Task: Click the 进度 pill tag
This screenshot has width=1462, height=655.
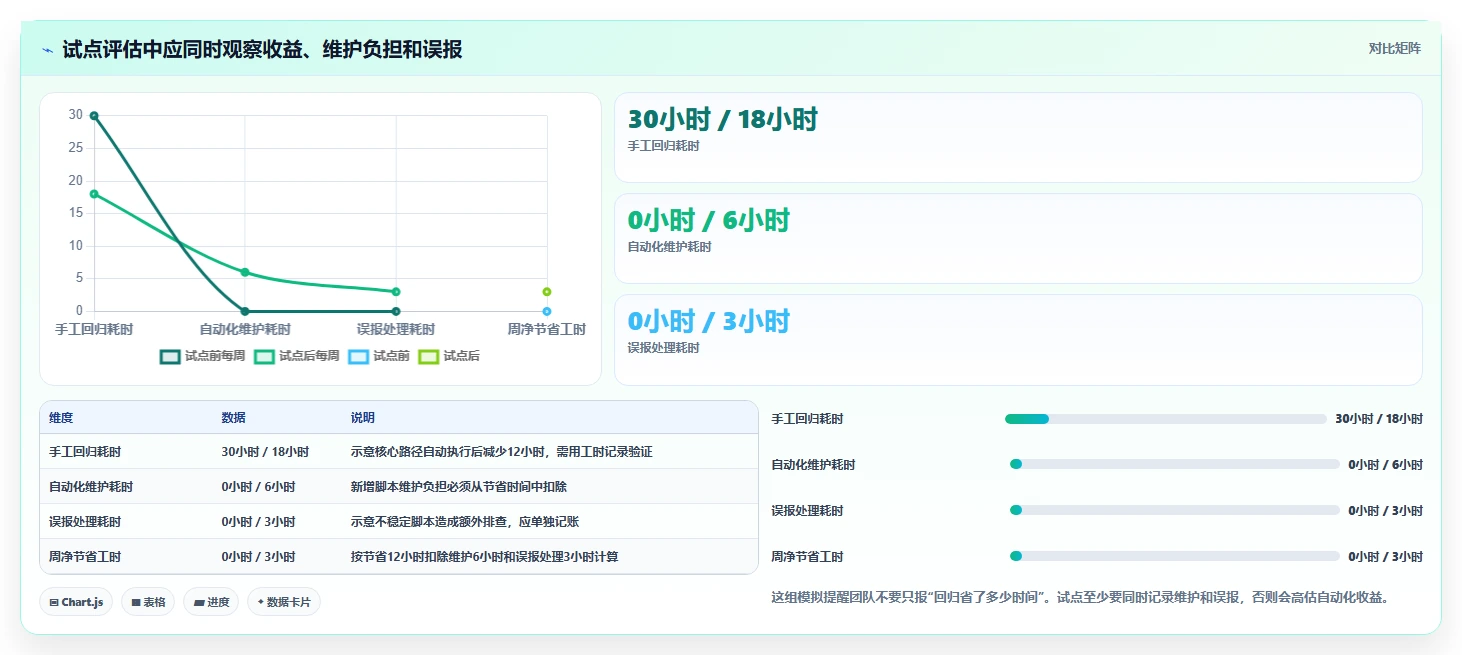Action: pos(211,602)
